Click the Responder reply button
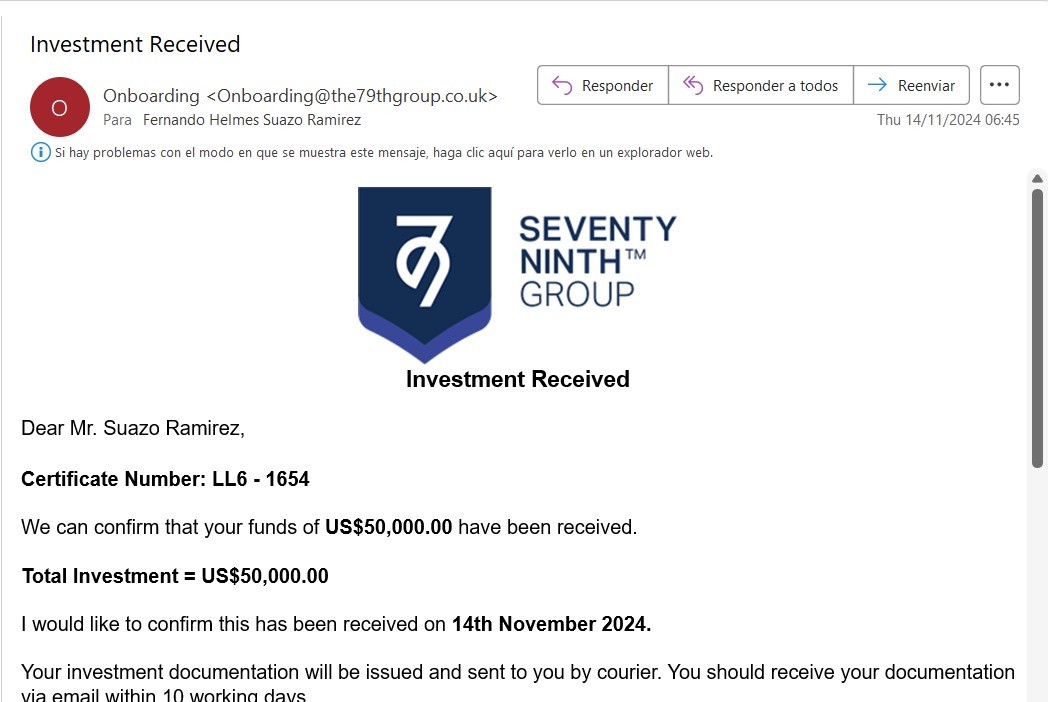 pyautogui.click(x=602, y=85)
